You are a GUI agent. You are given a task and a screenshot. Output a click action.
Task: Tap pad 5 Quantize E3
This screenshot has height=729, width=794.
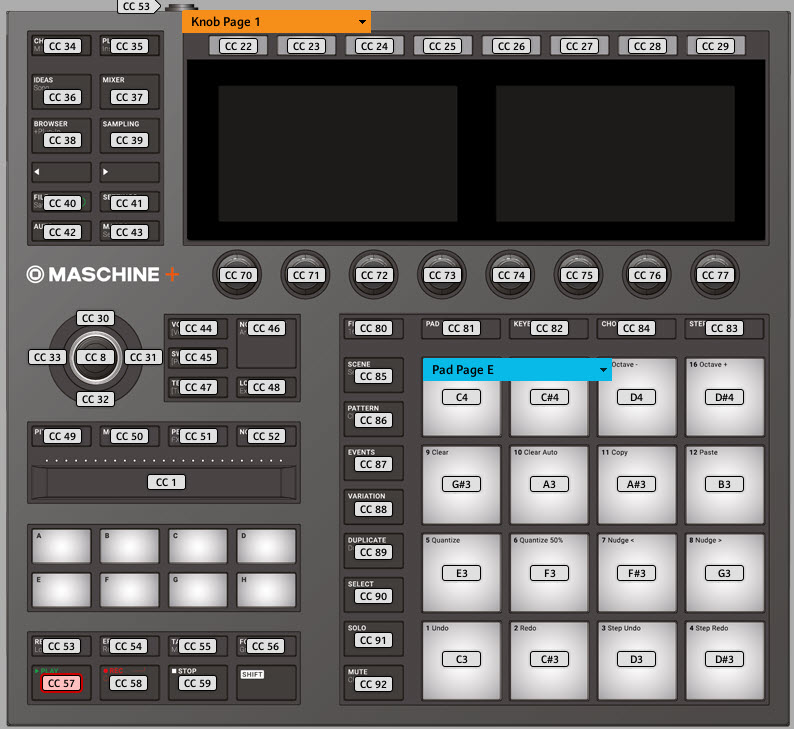pyautogui.click(x=461, y=573)
